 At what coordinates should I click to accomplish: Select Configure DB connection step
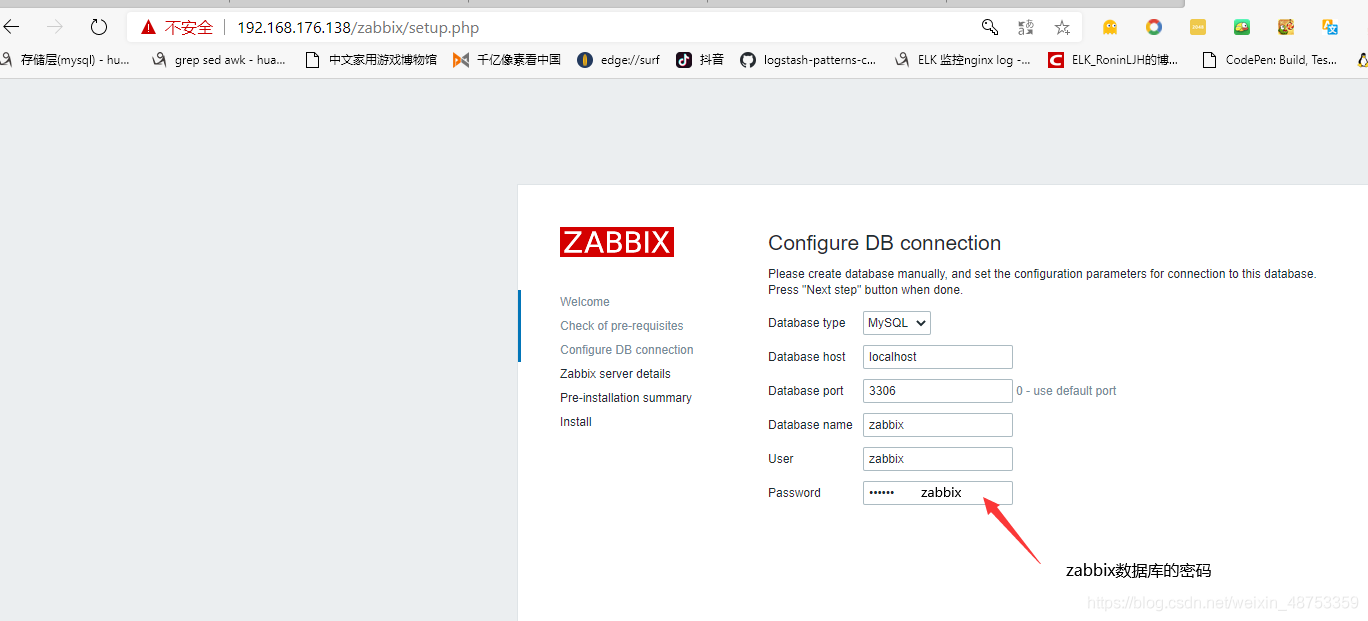(627, 350)
